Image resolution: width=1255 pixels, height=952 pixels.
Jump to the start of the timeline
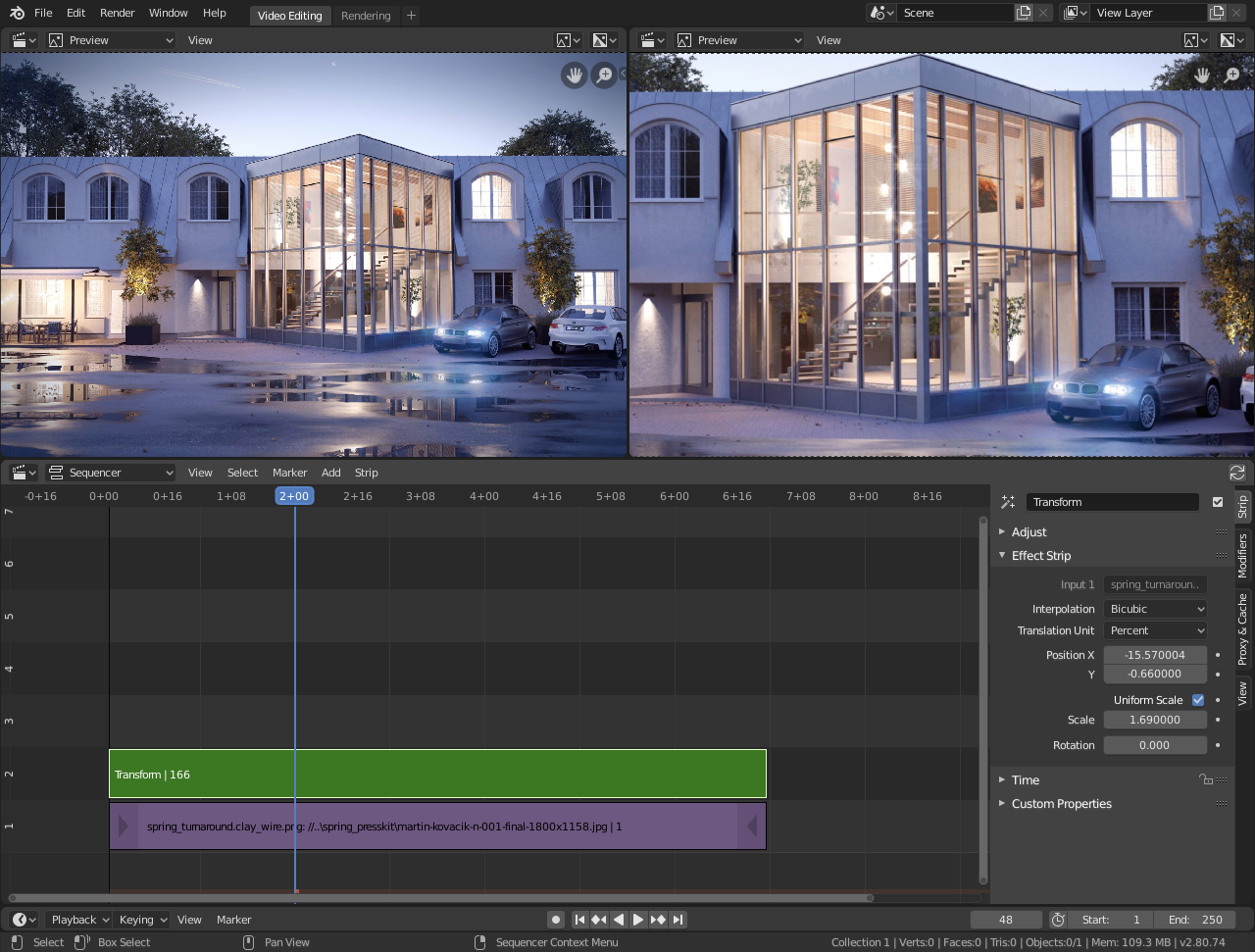[579, 920]
